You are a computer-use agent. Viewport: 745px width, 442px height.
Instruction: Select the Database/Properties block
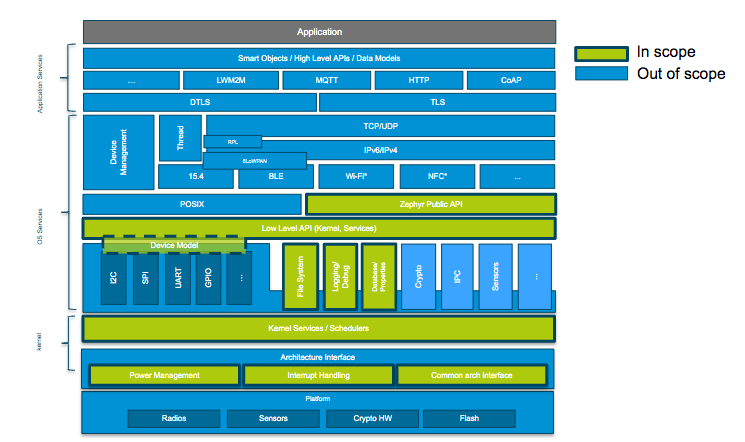click(x=379, y=277)
